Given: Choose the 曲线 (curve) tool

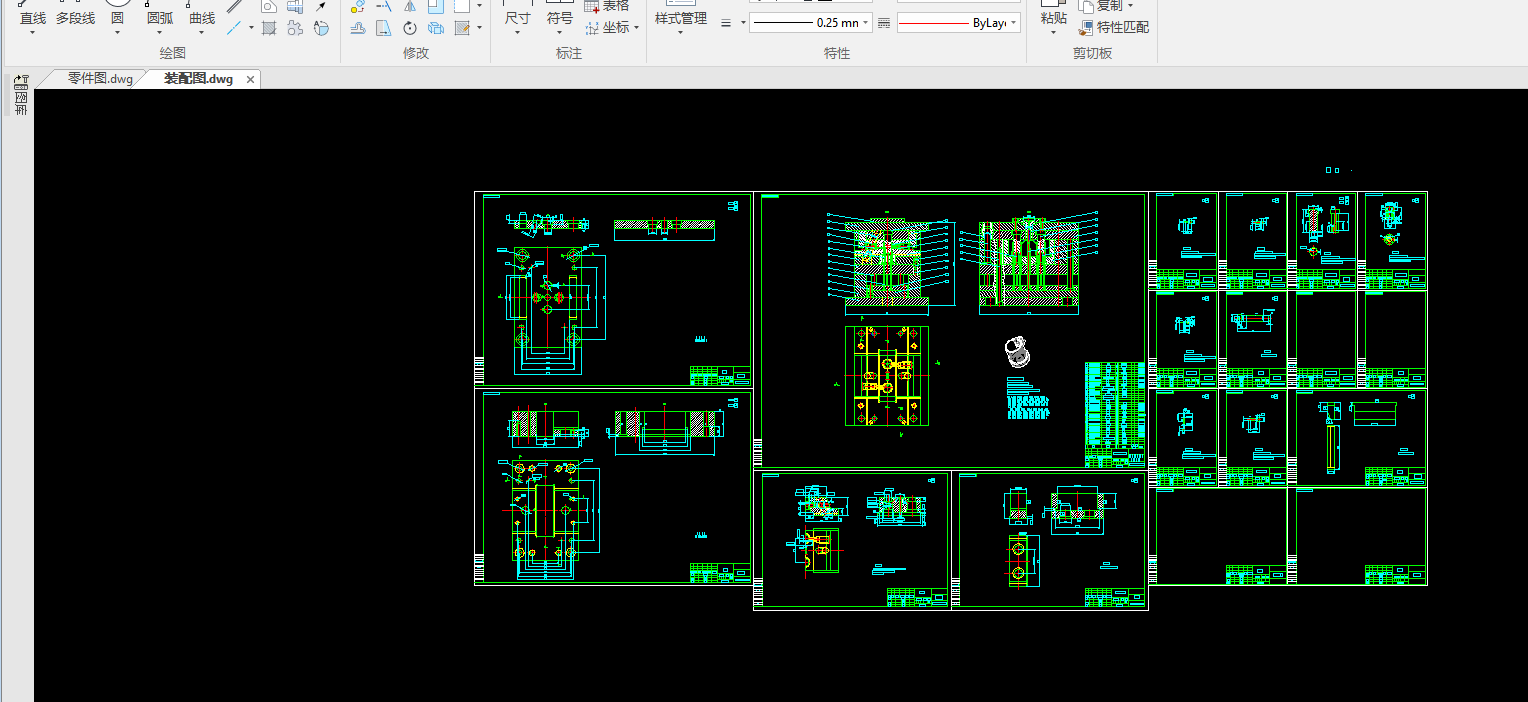Looking at the screenshot, I should (x=202, y=18).
